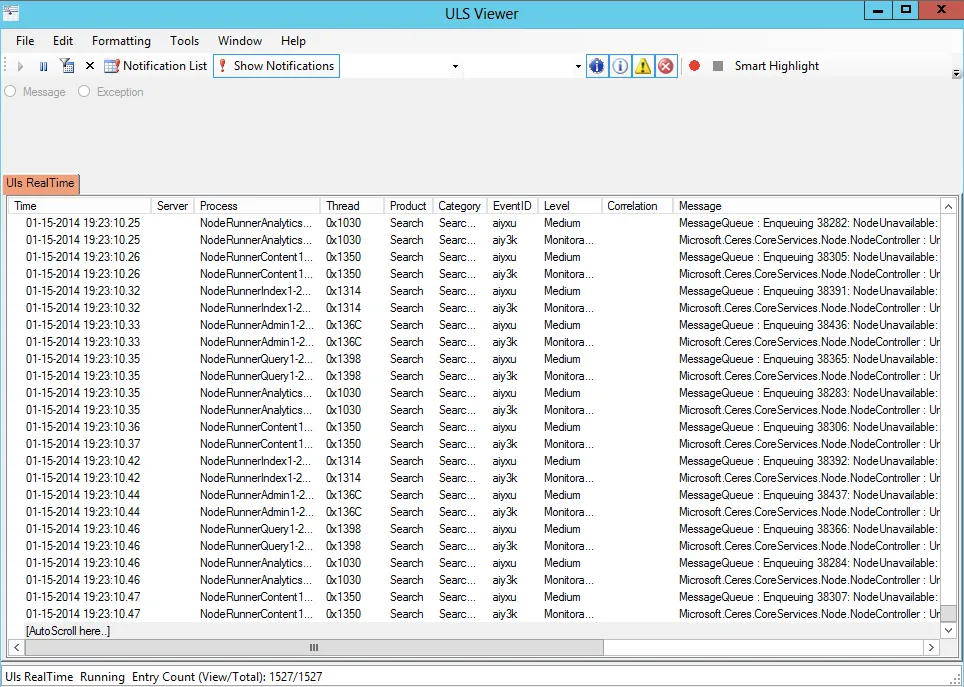964x687 pixels.
Task: Open the filter dialog icon
Action: coord(66,66)
